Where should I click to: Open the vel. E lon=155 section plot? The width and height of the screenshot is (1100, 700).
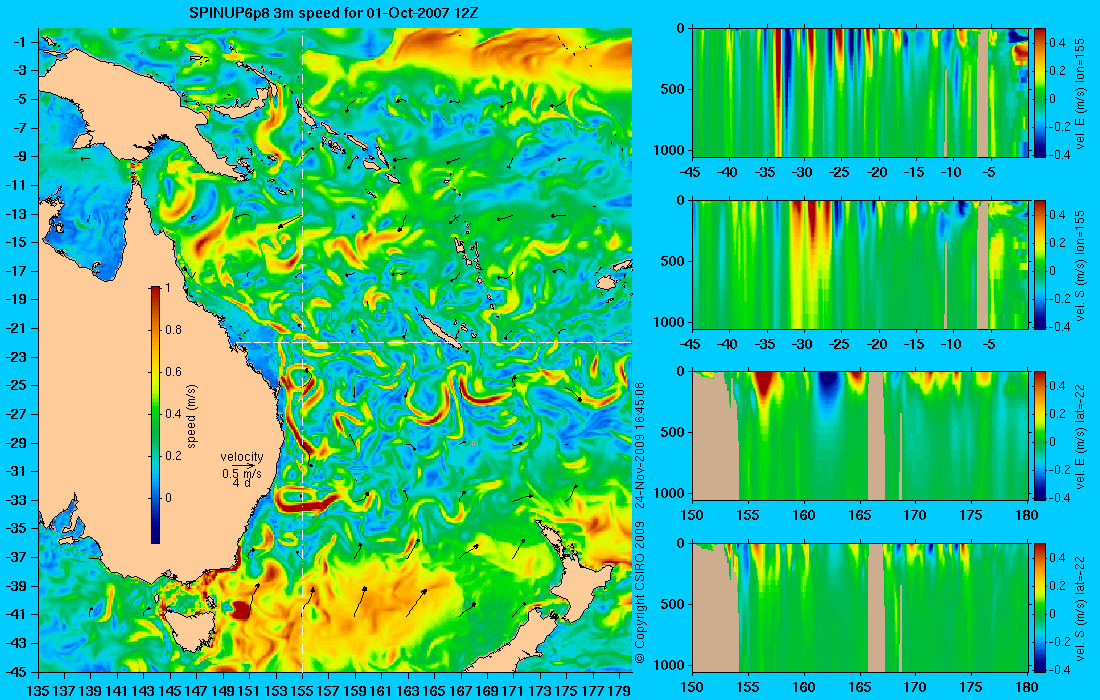tap(860, 93)
